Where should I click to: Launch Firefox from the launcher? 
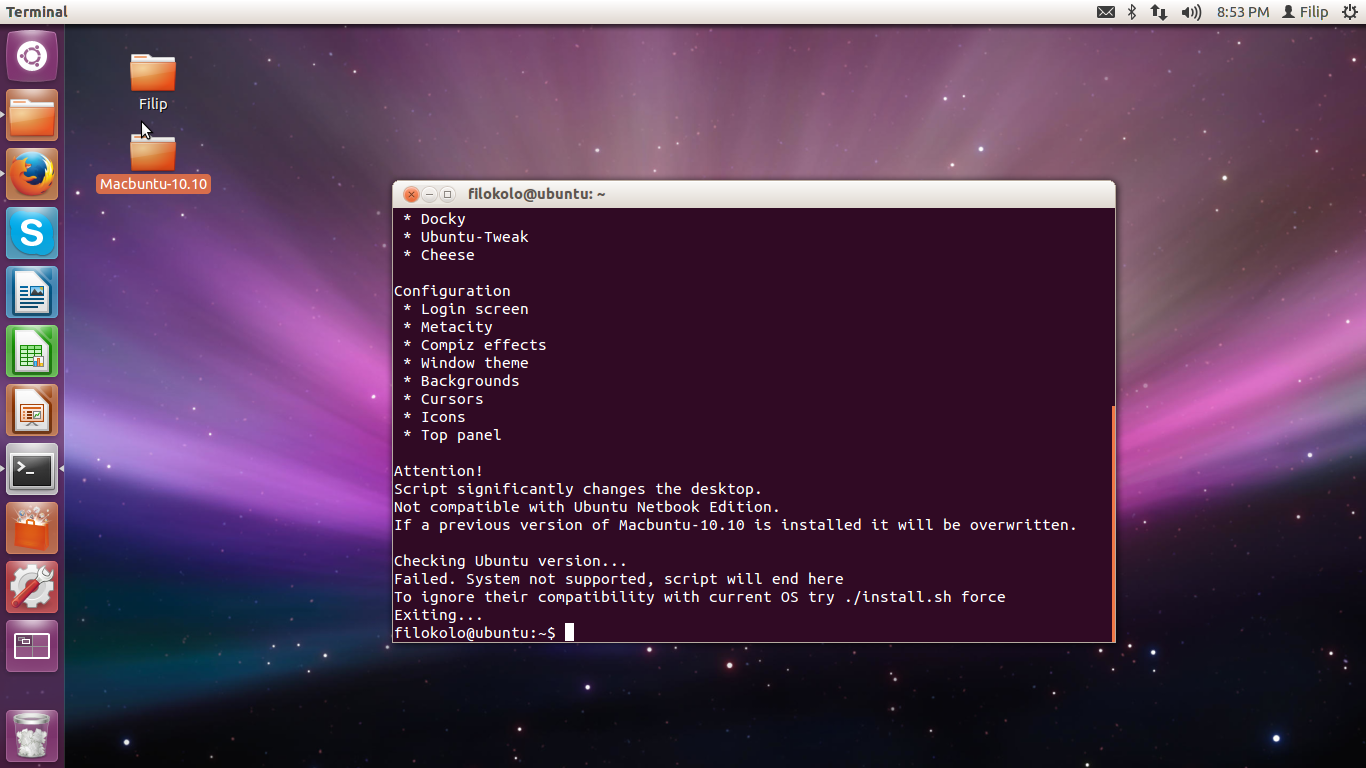32,173
